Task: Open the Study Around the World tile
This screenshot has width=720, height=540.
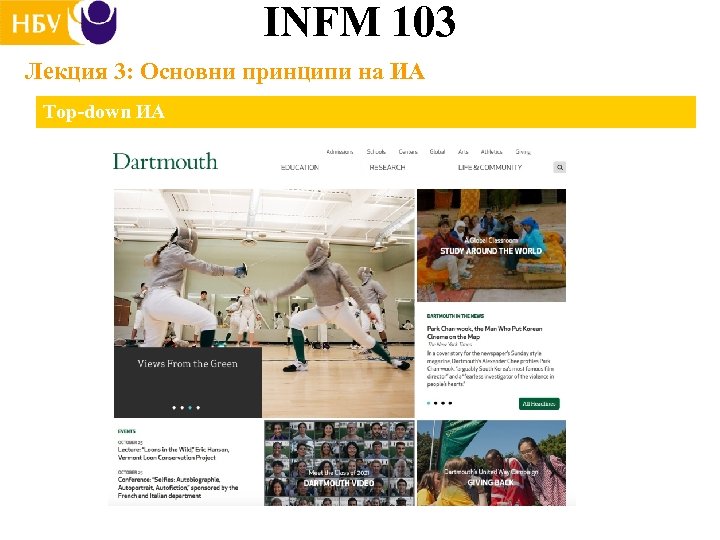Action: 491,245
